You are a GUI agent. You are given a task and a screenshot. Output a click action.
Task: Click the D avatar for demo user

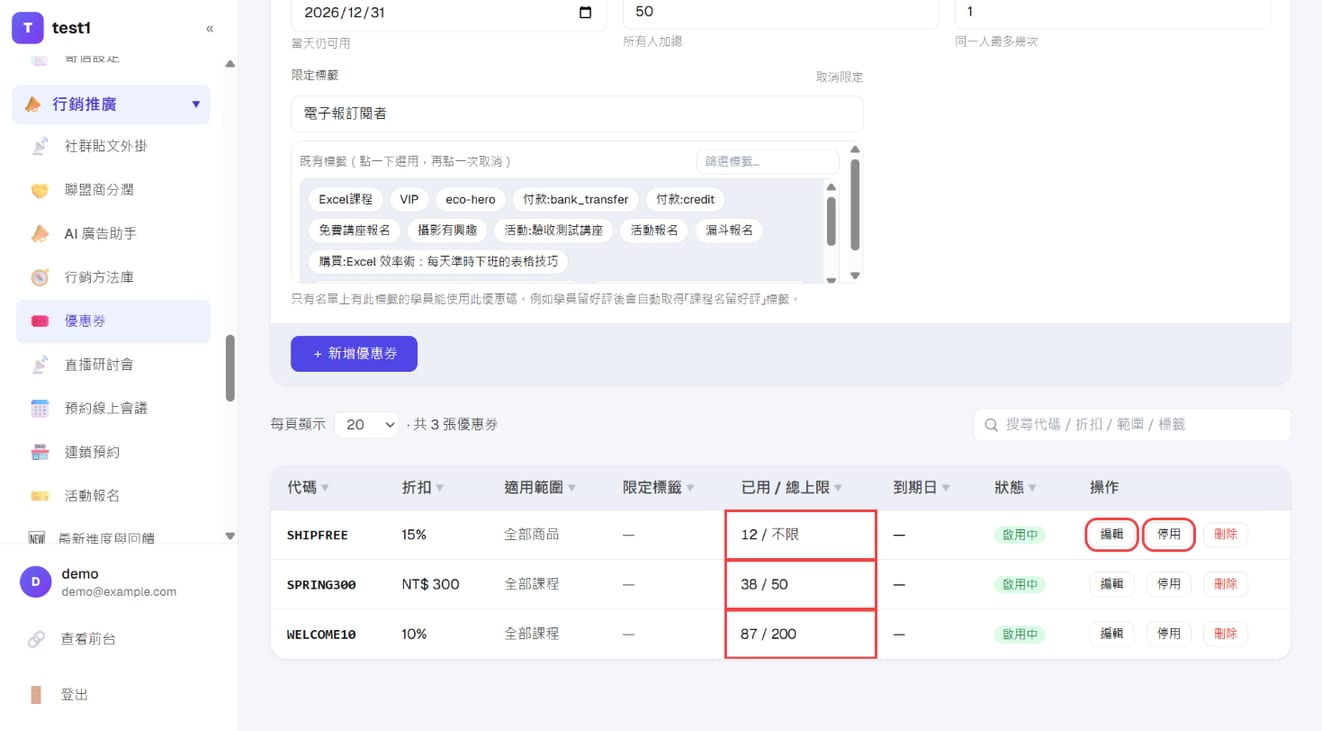[x=36, y=582]
